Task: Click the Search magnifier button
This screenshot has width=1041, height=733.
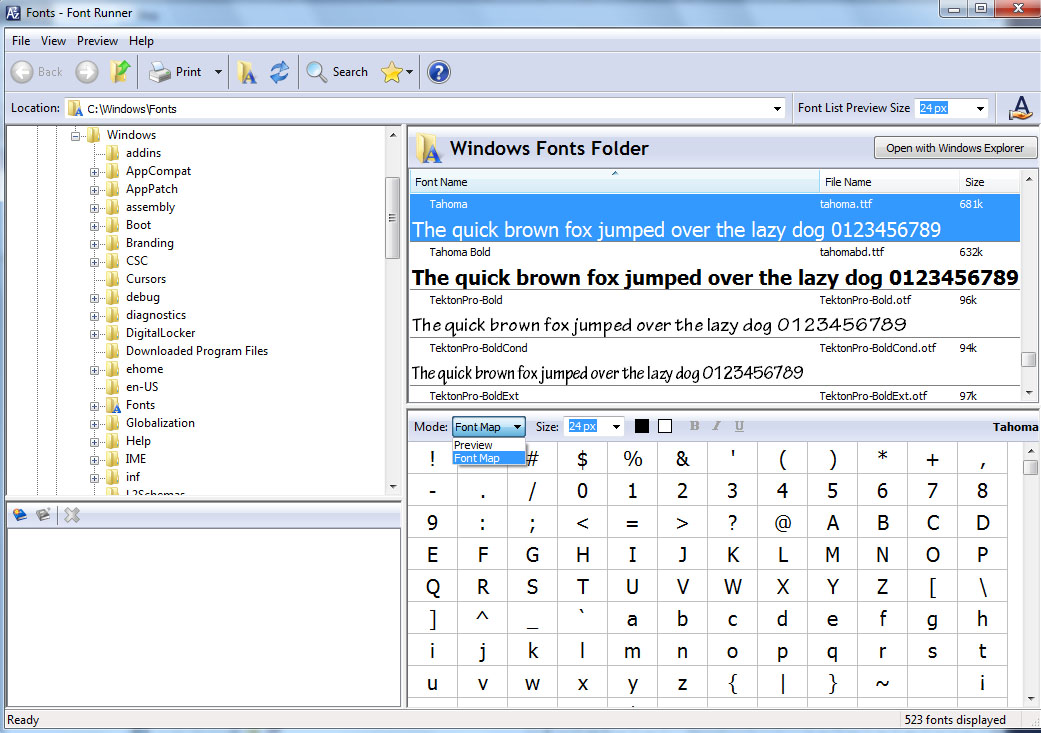Action: [x=337, y=72]
